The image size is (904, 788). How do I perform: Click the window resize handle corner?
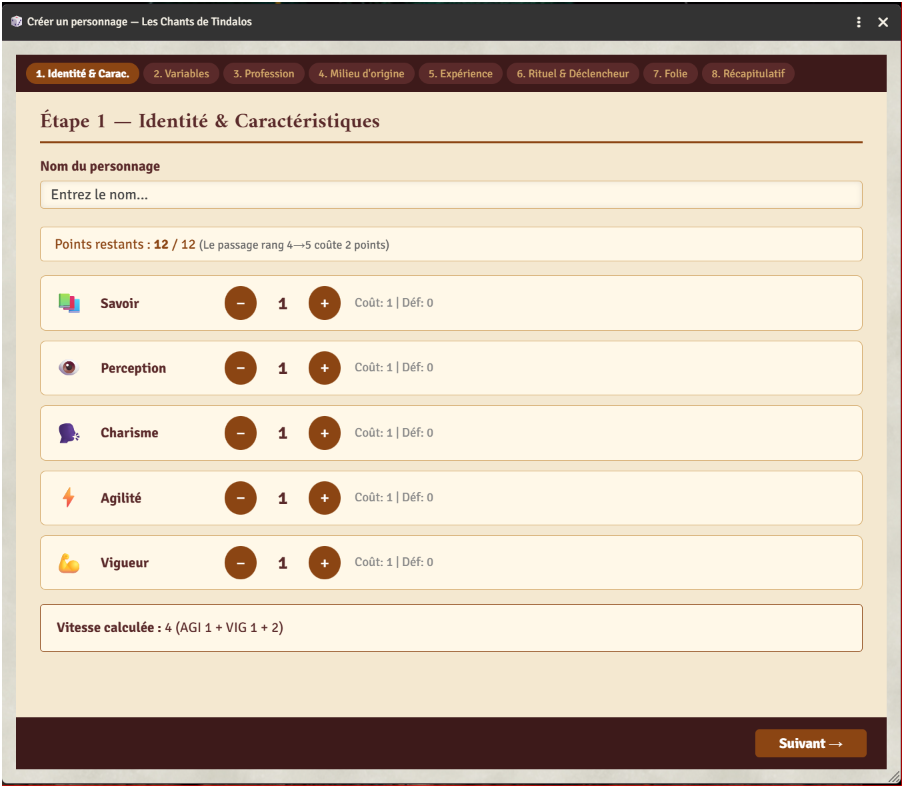point(894,778)
